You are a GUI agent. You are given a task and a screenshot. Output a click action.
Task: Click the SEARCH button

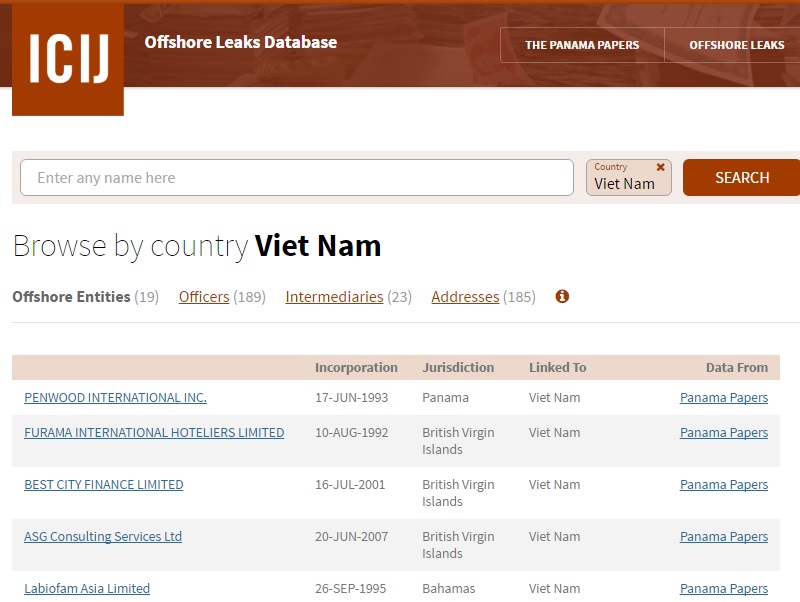pyautogui.click(x=742, y=178)
